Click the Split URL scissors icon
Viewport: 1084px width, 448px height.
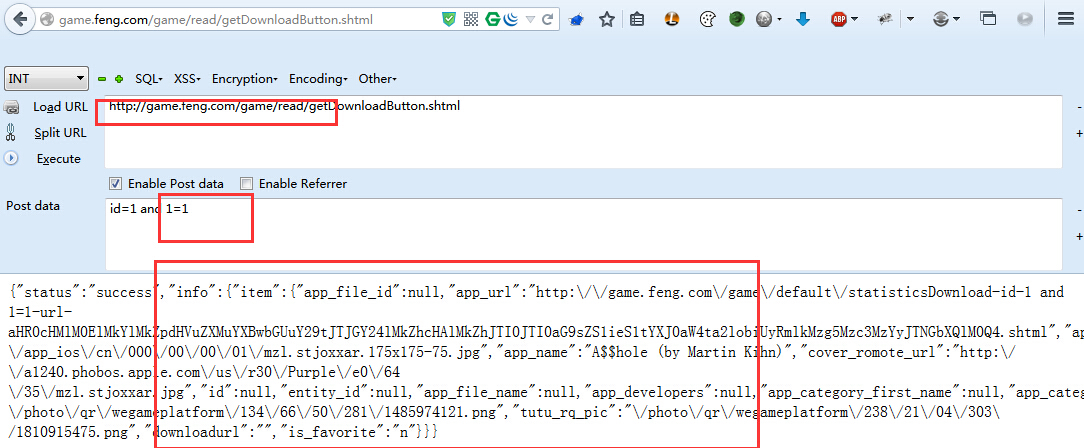tap(10, 132)
